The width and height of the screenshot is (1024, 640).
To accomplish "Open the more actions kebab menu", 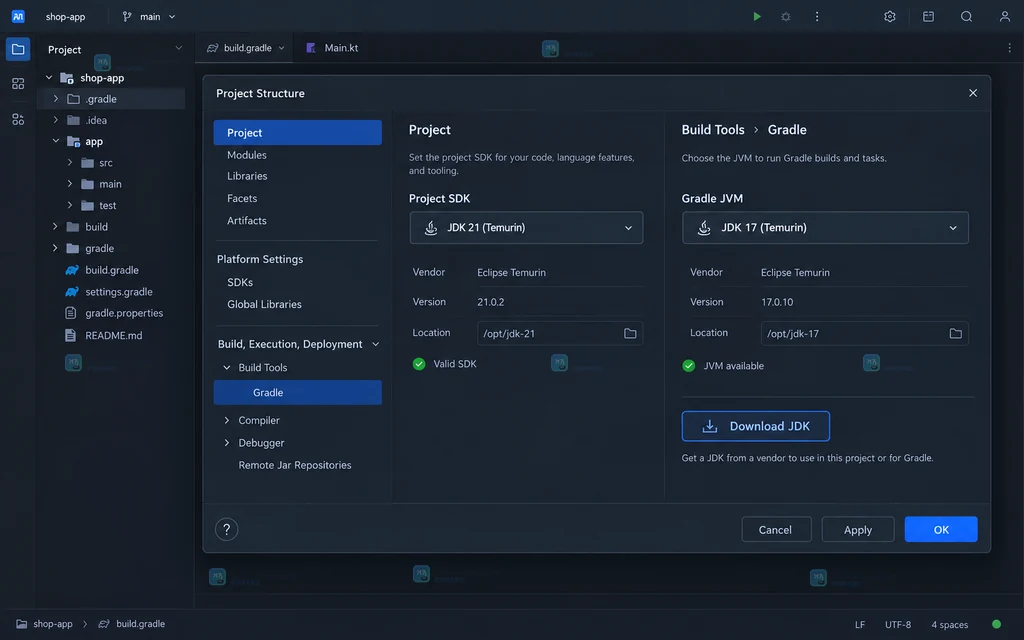I will click(x=816, y=16).
